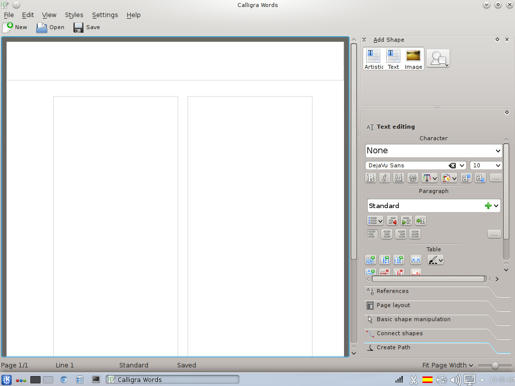
Task: Apply subscript formatting
Action: click(x=480, y=178)
